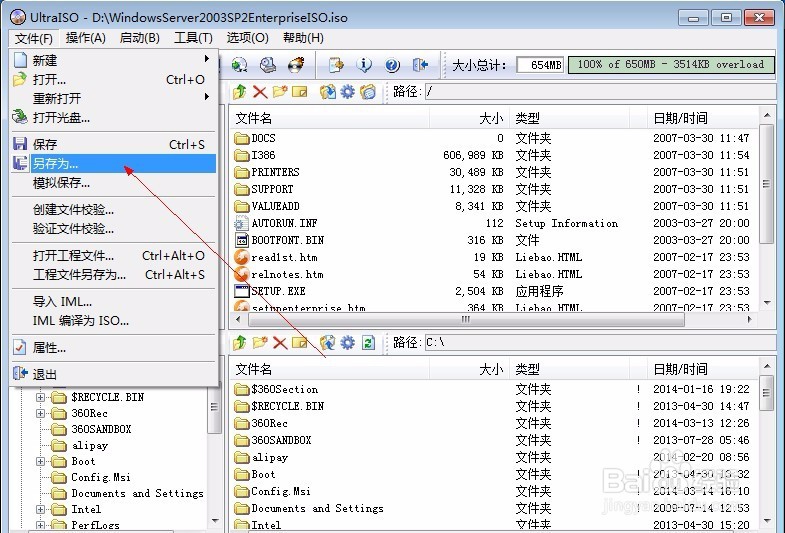Select 退出 from the File menu

[x=114, y=374]
